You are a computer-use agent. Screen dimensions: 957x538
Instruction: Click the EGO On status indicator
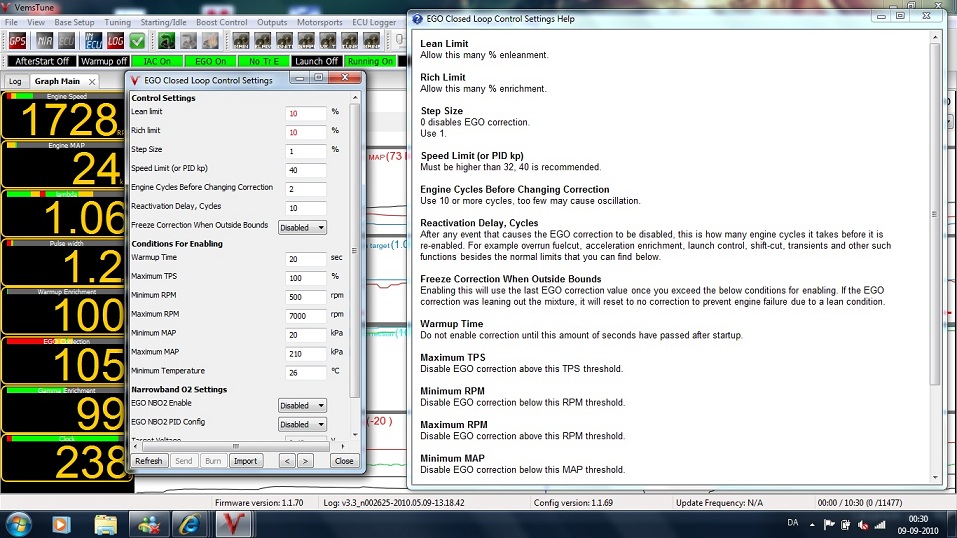coord(211,61)
